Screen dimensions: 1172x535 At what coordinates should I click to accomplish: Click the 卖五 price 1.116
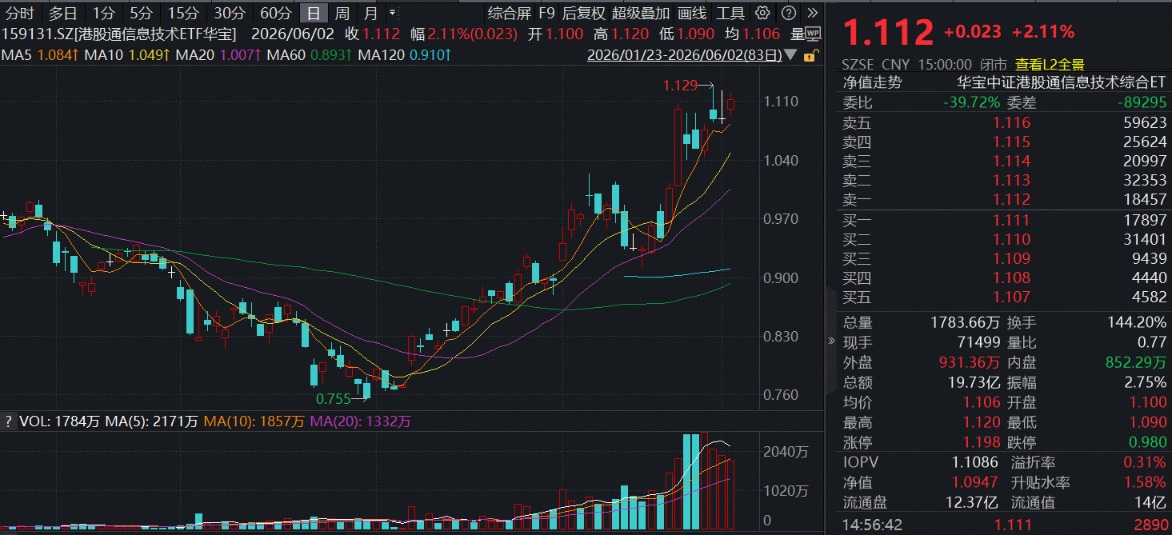[x=1011, y=123]
